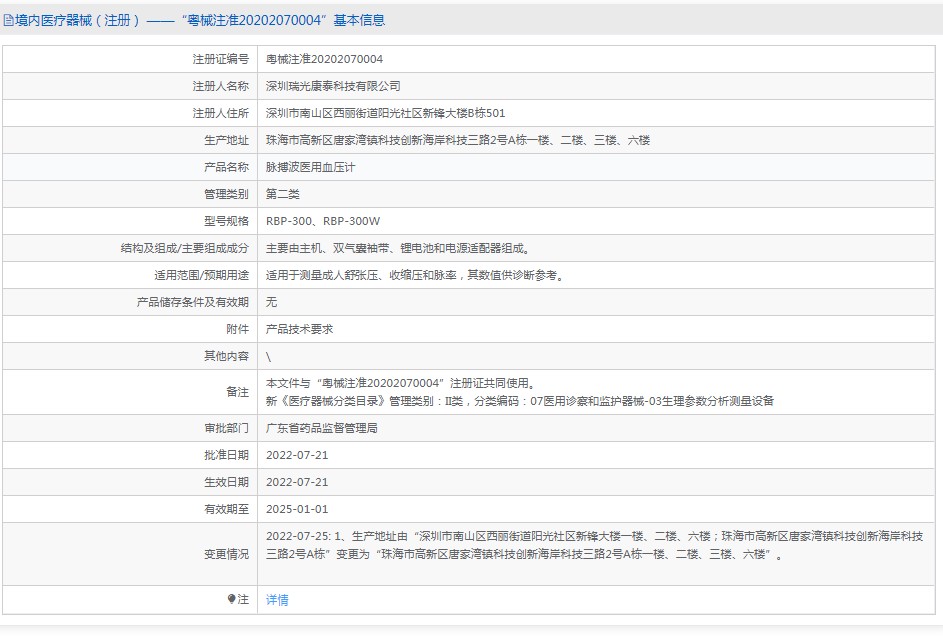Click the label 附件
The image size is (943, 636).
click(238, 329)
